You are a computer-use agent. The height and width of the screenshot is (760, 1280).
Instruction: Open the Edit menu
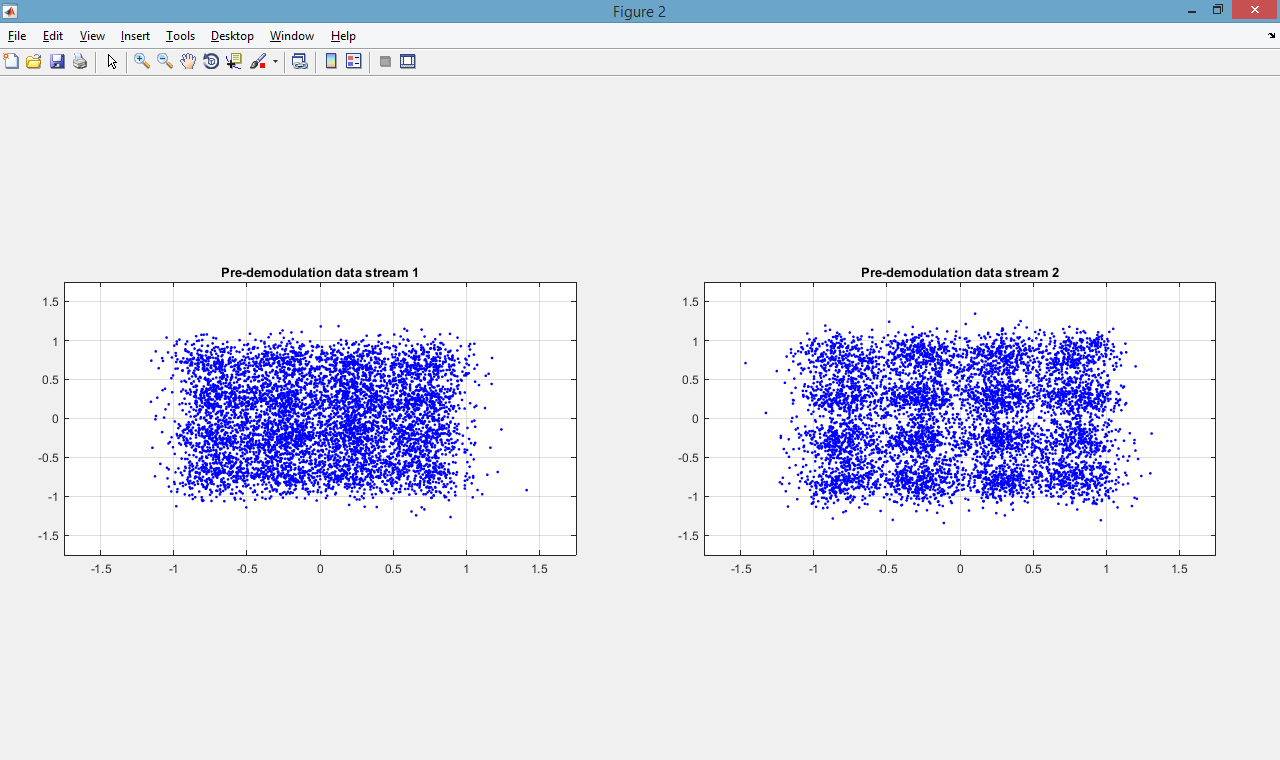(53, 36)
